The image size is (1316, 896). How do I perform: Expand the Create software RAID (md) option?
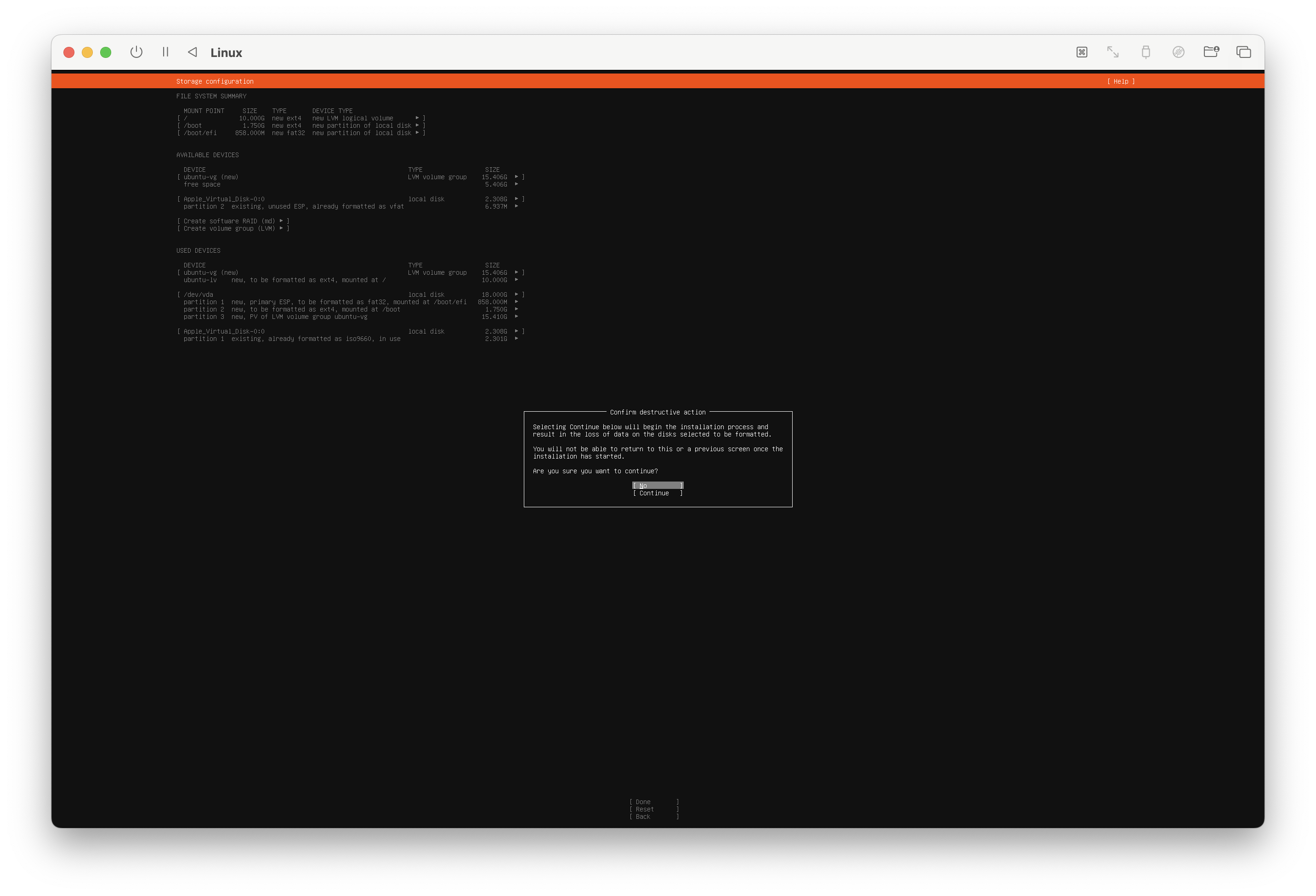(x=233, y=221)
